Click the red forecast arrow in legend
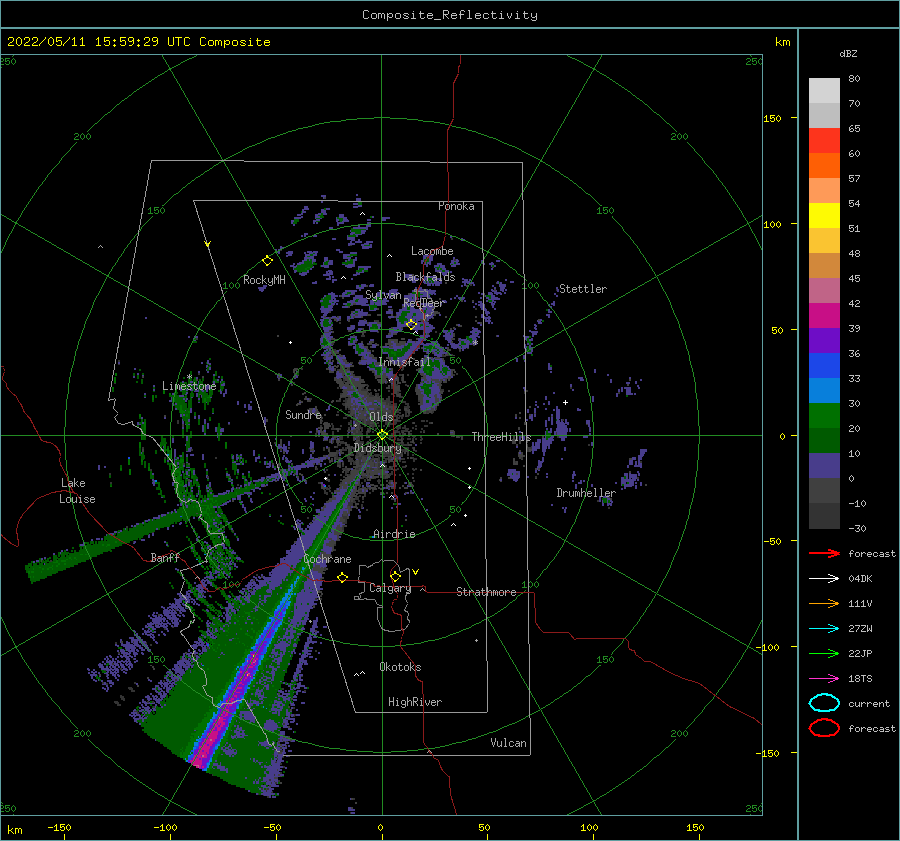The image size is (900, 841). (824, 553)
